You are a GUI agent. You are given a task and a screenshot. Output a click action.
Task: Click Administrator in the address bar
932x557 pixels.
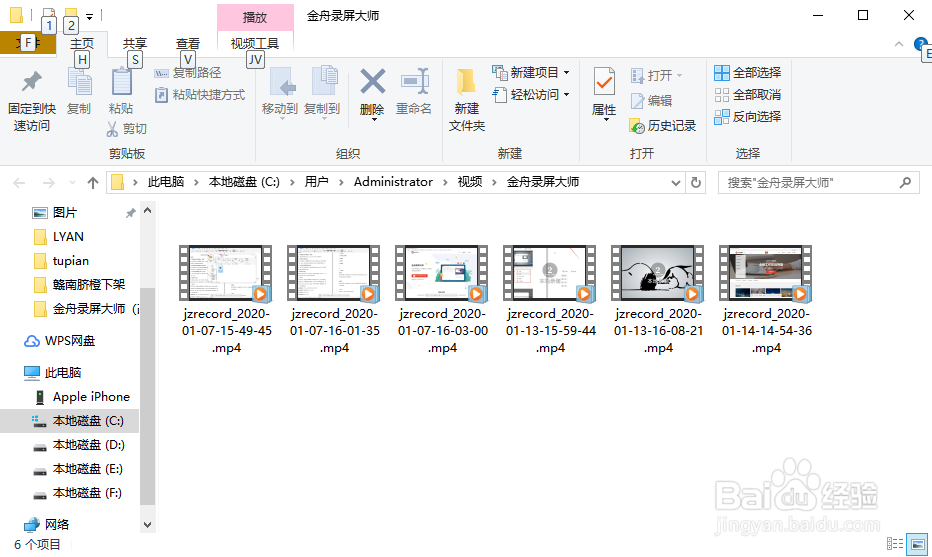click(393, 182)
